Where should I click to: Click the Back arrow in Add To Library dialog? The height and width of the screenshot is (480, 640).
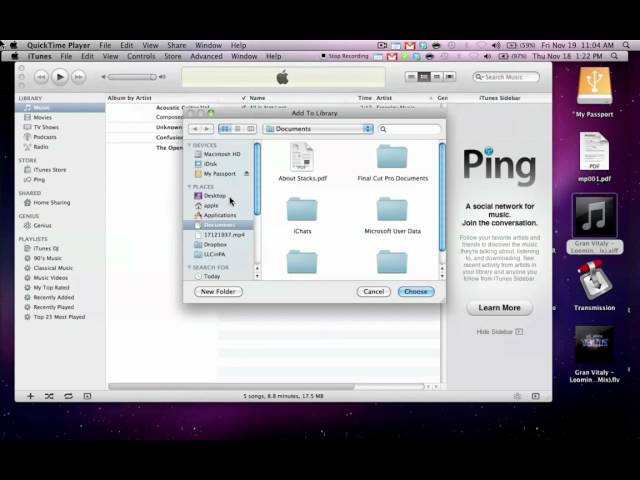point(195,129)
